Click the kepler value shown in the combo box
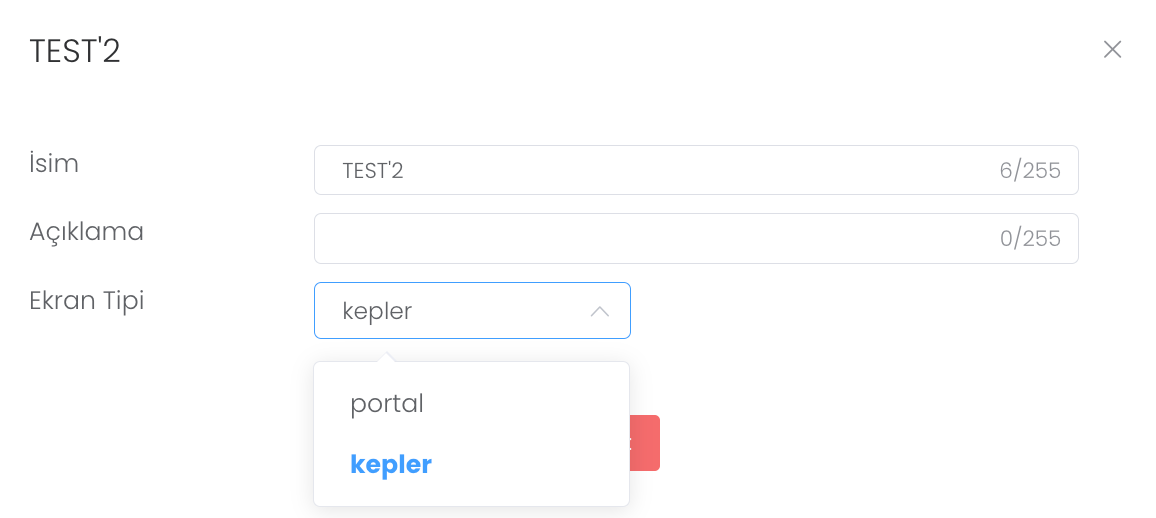 377,311
